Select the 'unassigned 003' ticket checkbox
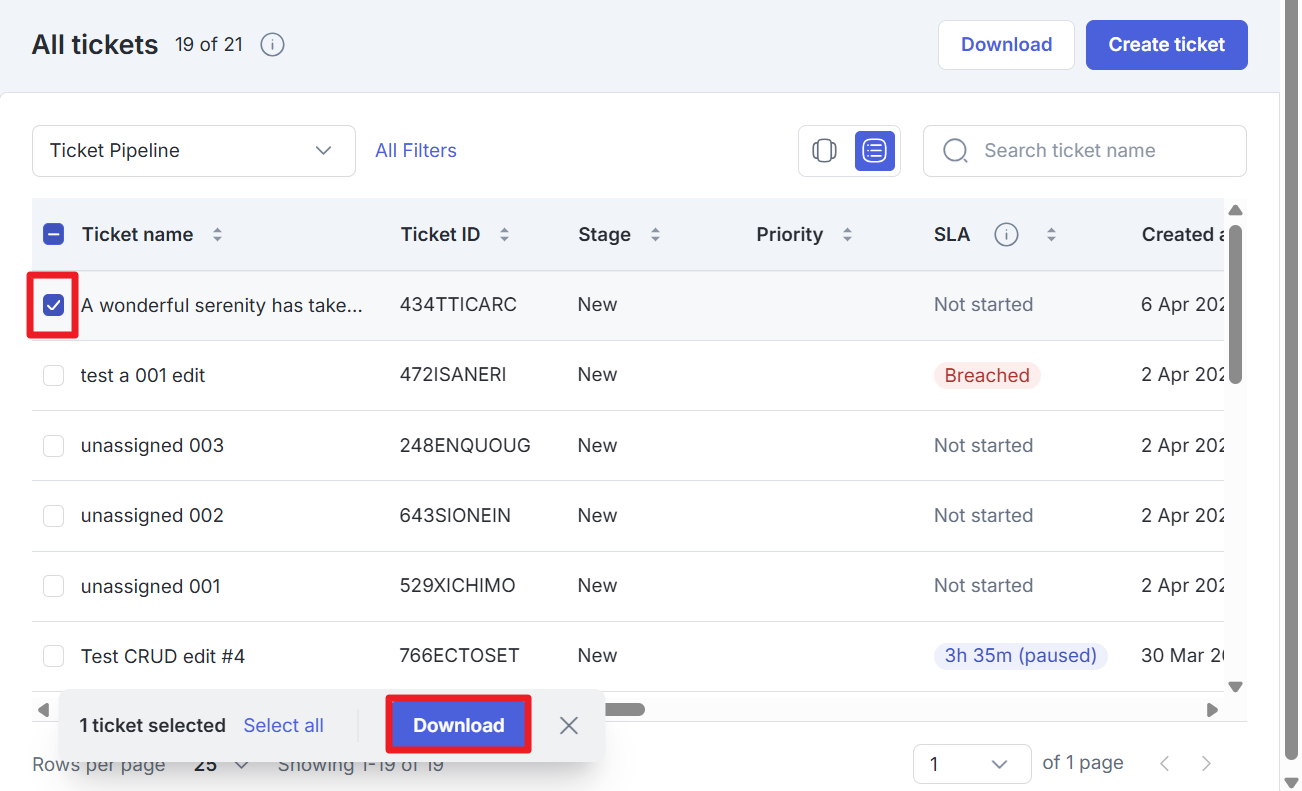Screen dimensions: 1302x791 pos(54,446)
